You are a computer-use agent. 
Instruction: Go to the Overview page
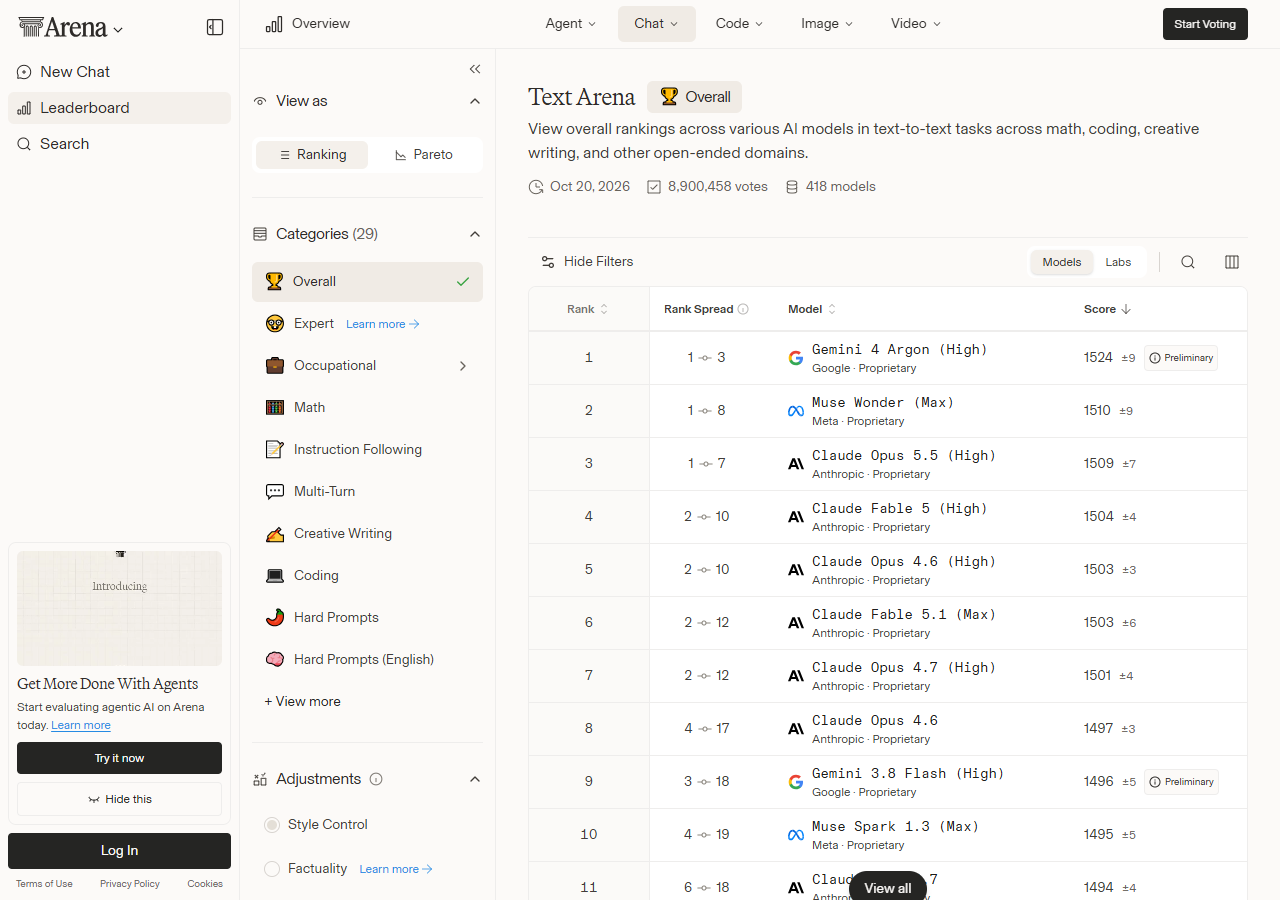point(308,24)
